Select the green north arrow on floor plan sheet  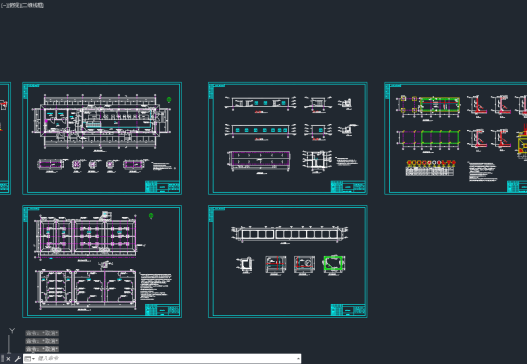pos(169,99)
